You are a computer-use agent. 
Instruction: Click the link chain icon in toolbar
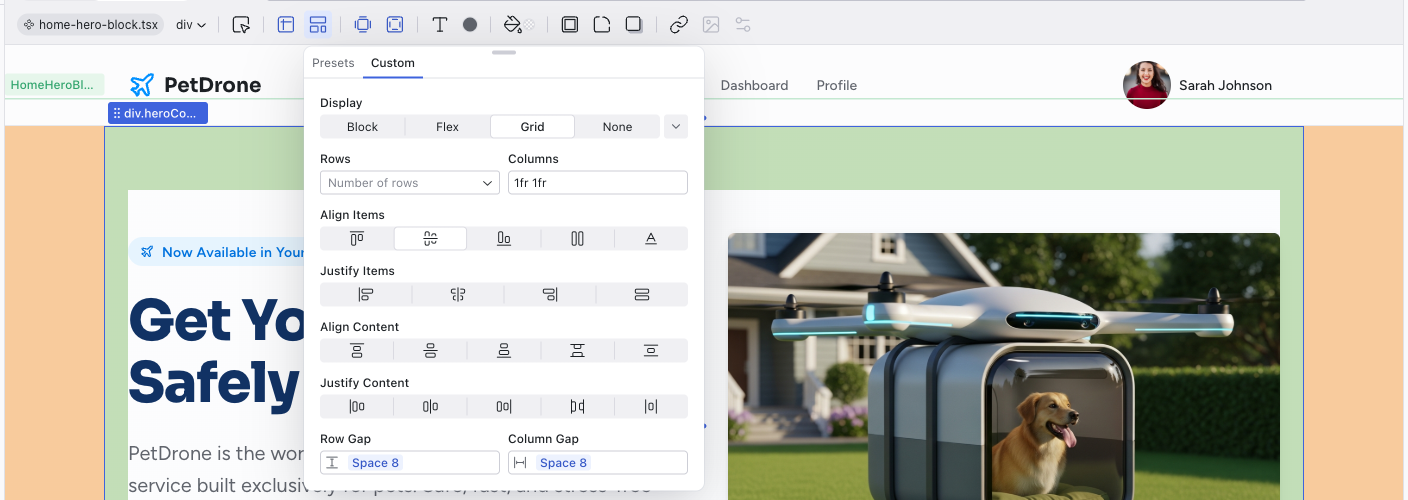[x=679, y=24]
